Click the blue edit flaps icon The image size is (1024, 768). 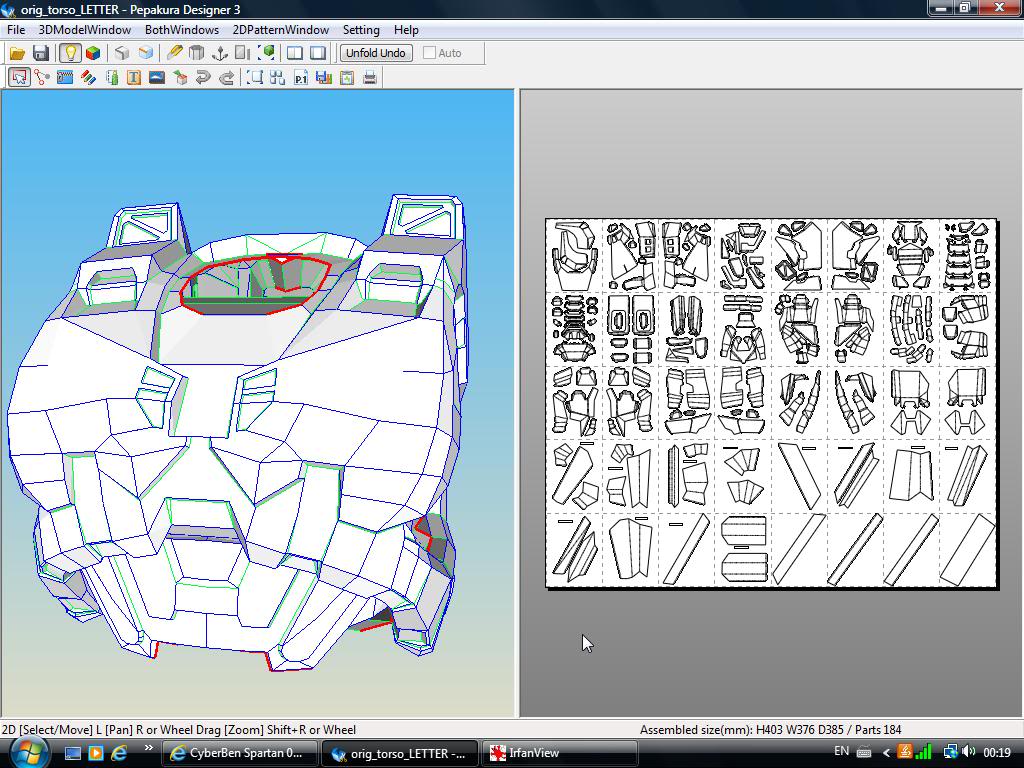pos(65,78)
